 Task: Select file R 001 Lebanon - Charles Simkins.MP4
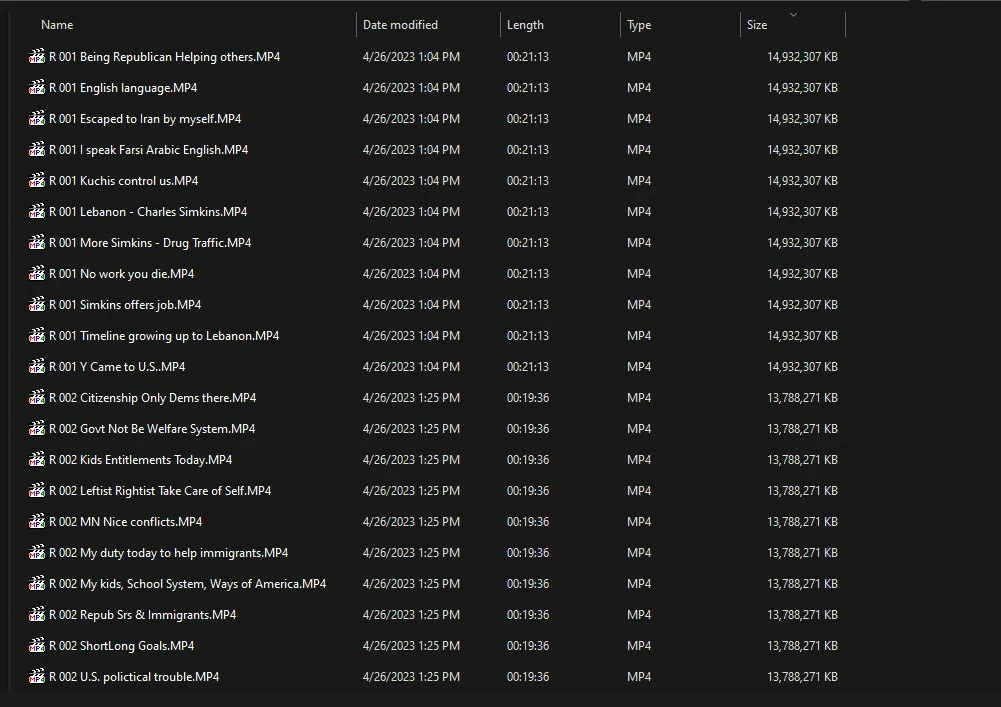pos(148,211)
